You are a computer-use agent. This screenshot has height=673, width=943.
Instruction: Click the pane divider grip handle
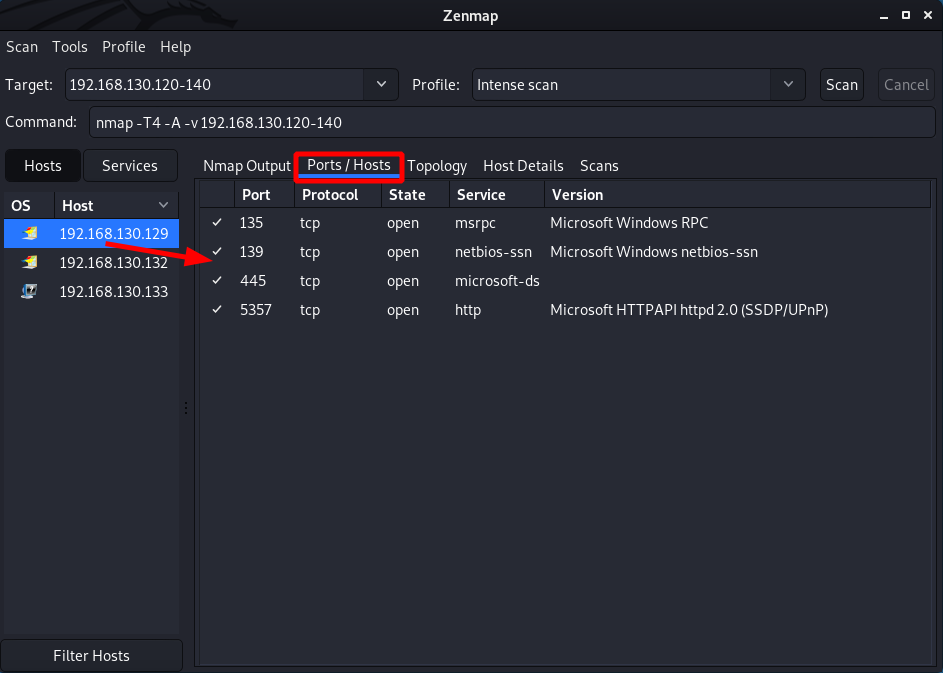[x=186, y=408]
